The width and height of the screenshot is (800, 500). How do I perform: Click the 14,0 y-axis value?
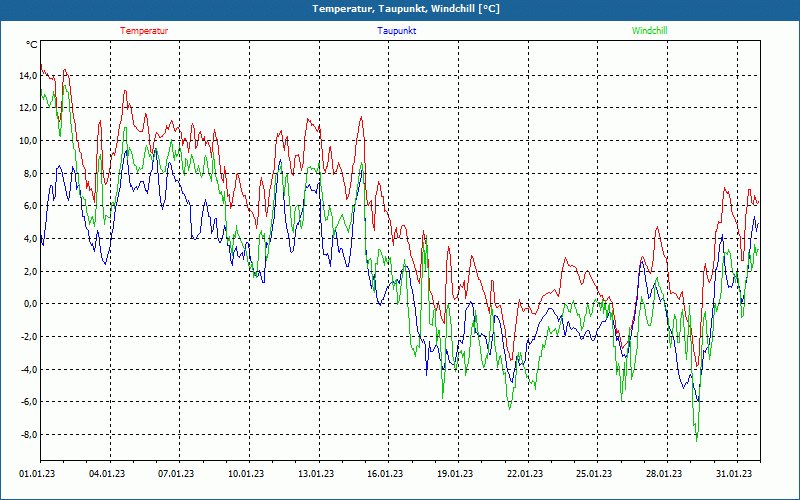(x=28, y=76)
